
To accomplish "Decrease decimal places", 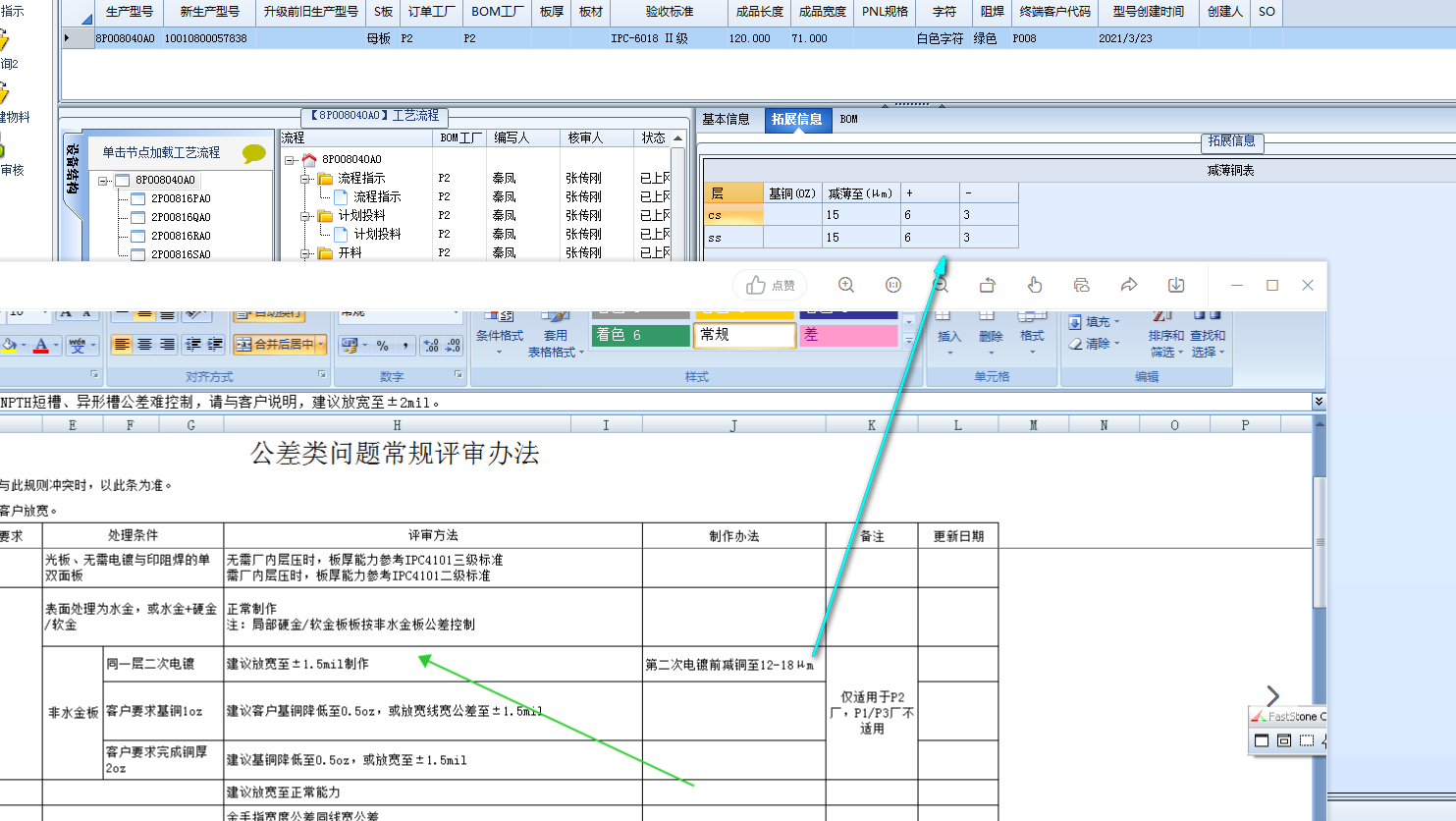I will point(453,346).
